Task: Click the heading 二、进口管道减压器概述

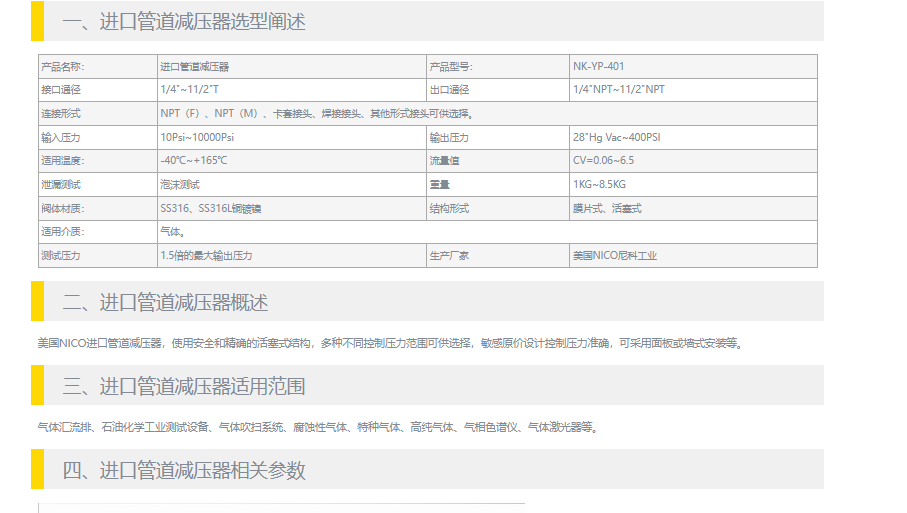Action: (x=165, y=302)
